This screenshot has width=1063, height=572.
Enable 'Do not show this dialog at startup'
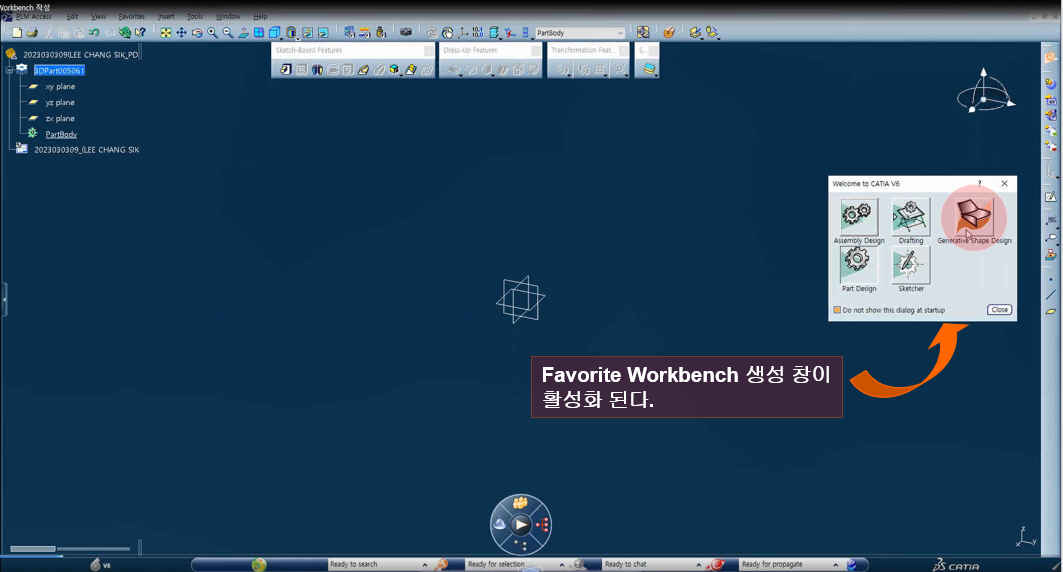[837, 310]
